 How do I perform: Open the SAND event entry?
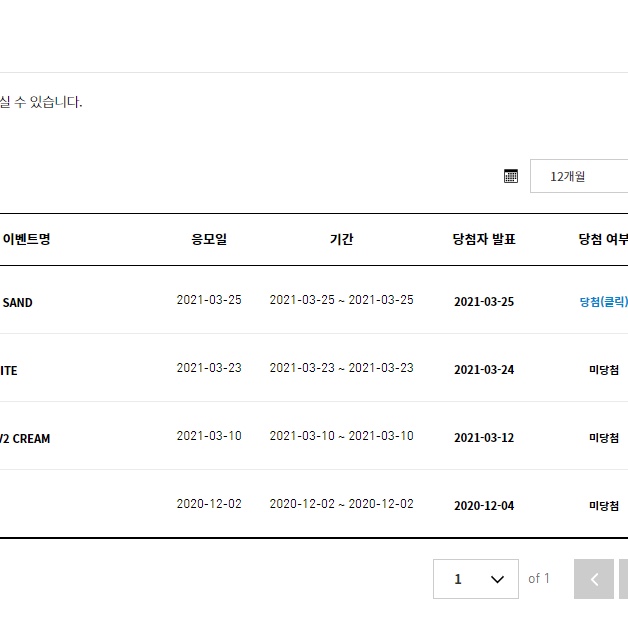point(17,303)
